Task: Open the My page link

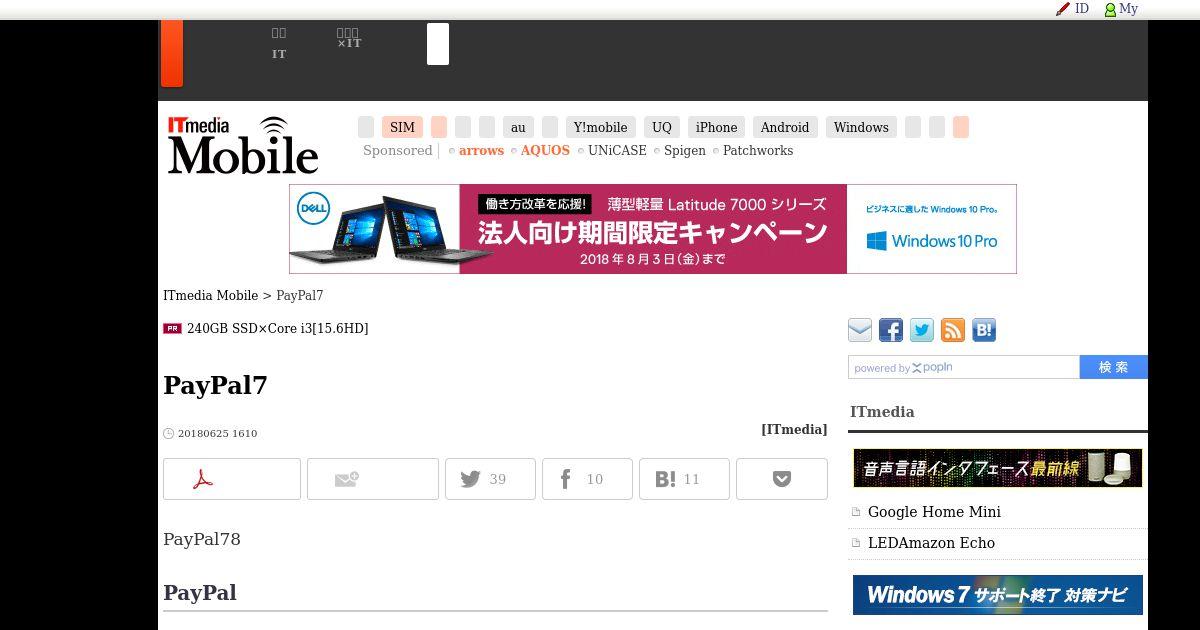Action: pos(1121,8)
